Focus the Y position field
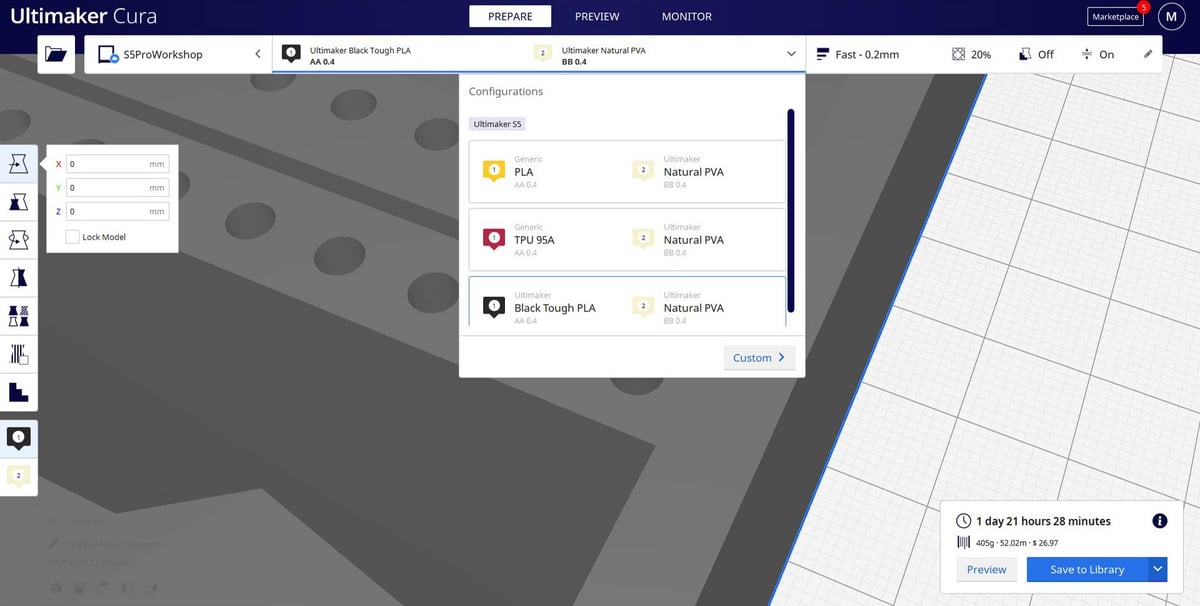The image size is (1200, 606). coord(117,188)
